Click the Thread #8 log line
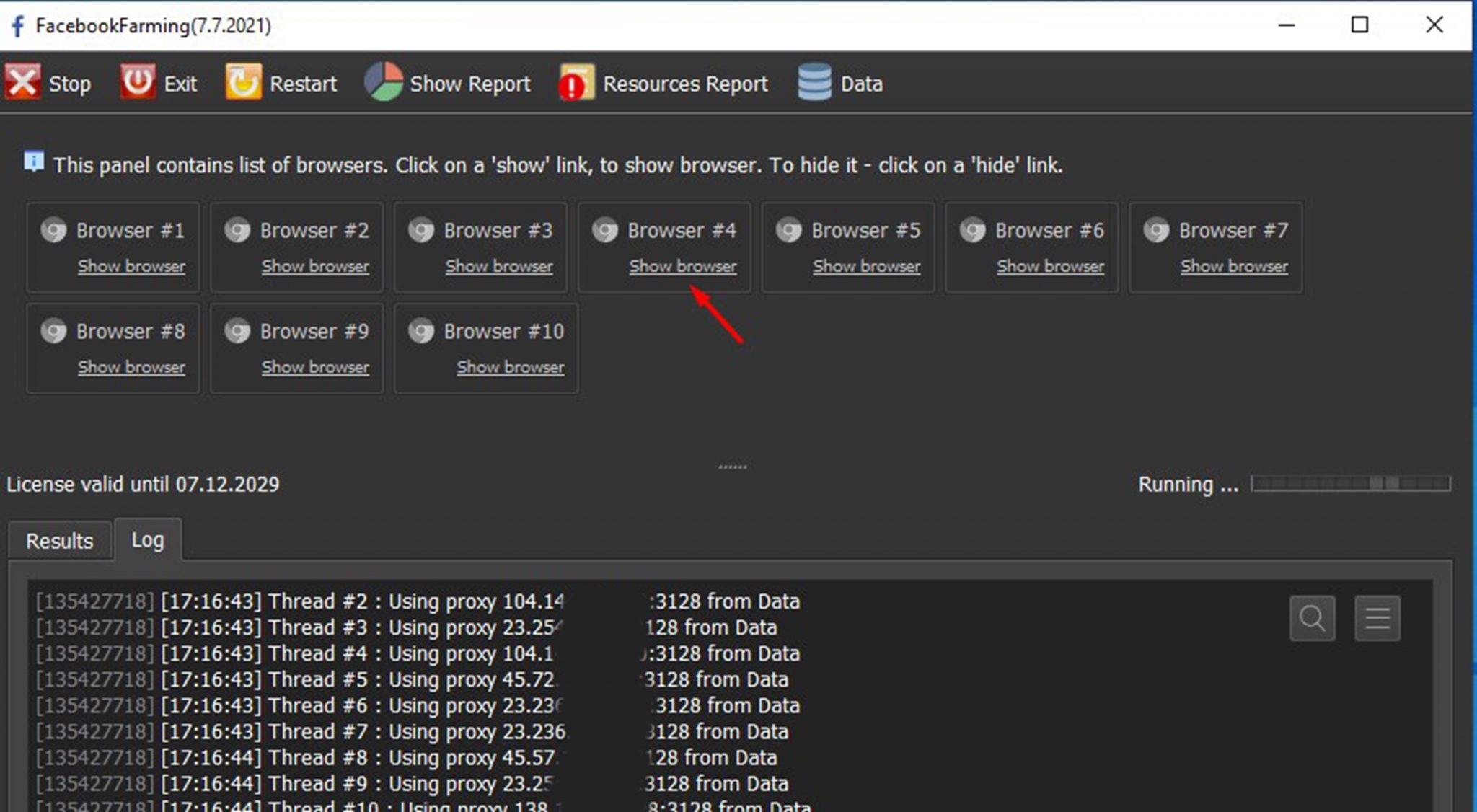The width and height of the screenshot is (1477, 812). 406,757
